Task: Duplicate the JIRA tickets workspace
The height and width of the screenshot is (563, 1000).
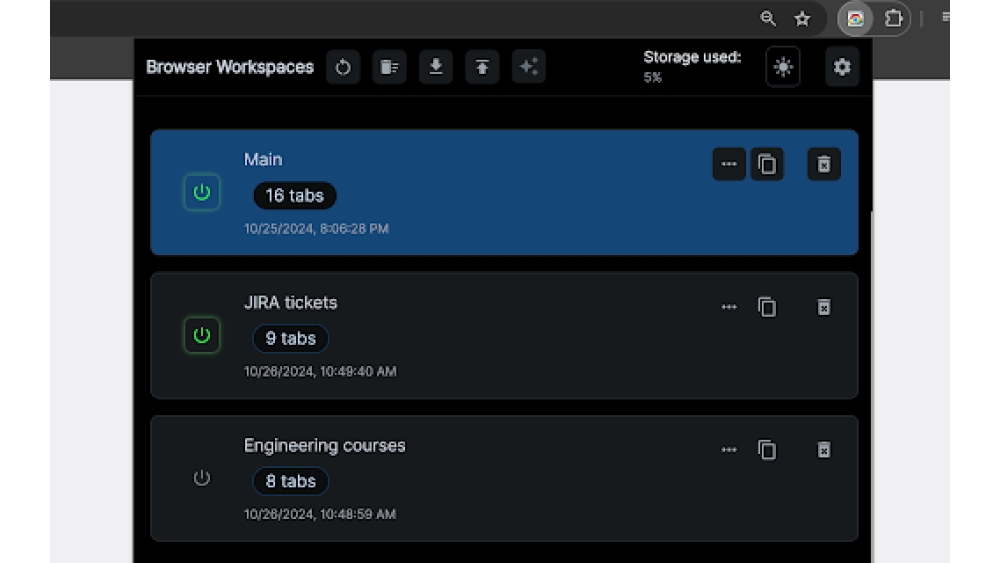Action: [x=767, y=307]
